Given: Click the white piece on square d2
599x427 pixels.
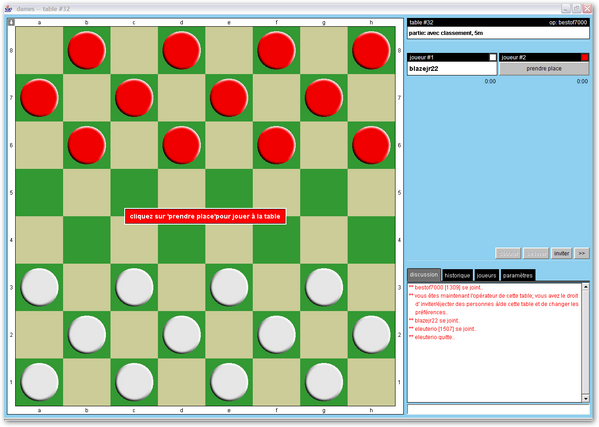Looking at the screenshot, I should (181, 335).
